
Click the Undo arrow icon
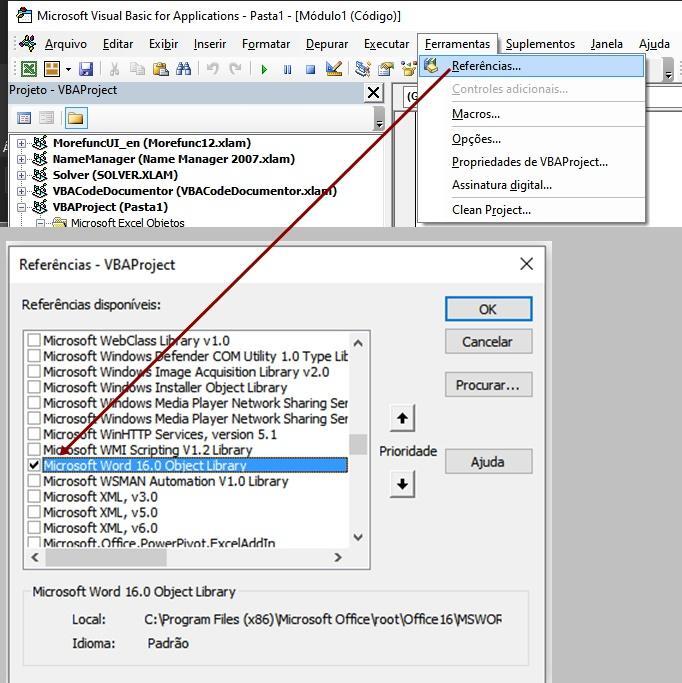tap(213, 69)
